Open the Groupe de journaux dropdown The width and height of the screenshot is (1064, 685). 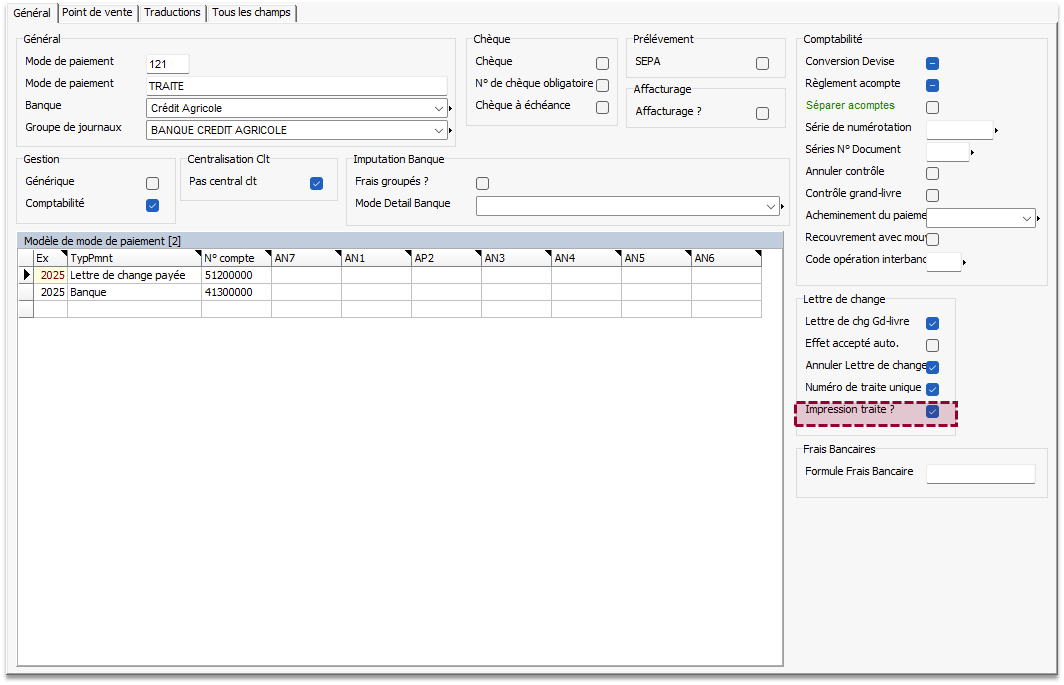439,130
